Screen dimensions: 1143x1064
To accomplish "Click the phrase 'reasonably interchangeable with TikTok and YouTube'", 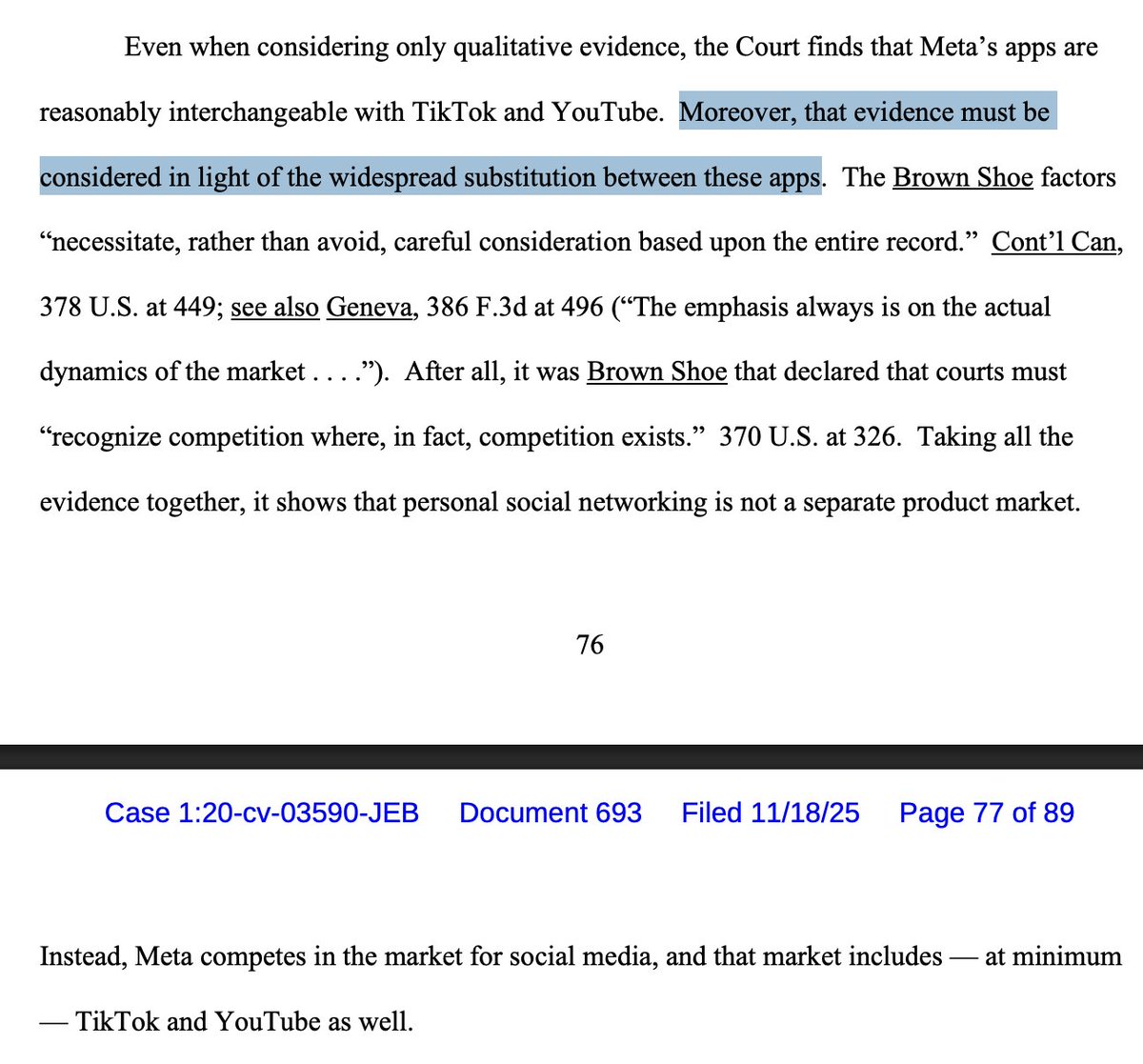I will pos(351,112).
